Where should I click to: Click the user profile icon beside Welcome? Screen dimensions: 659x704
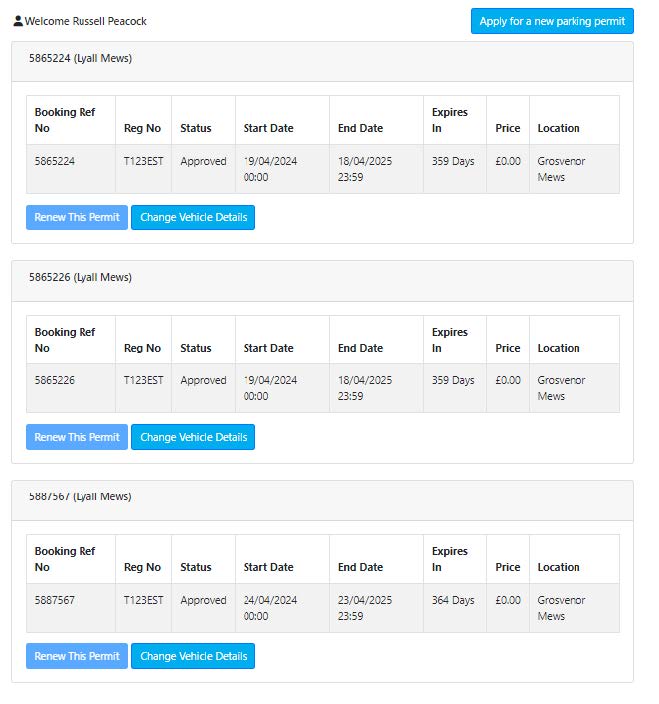tap(18, 21)
